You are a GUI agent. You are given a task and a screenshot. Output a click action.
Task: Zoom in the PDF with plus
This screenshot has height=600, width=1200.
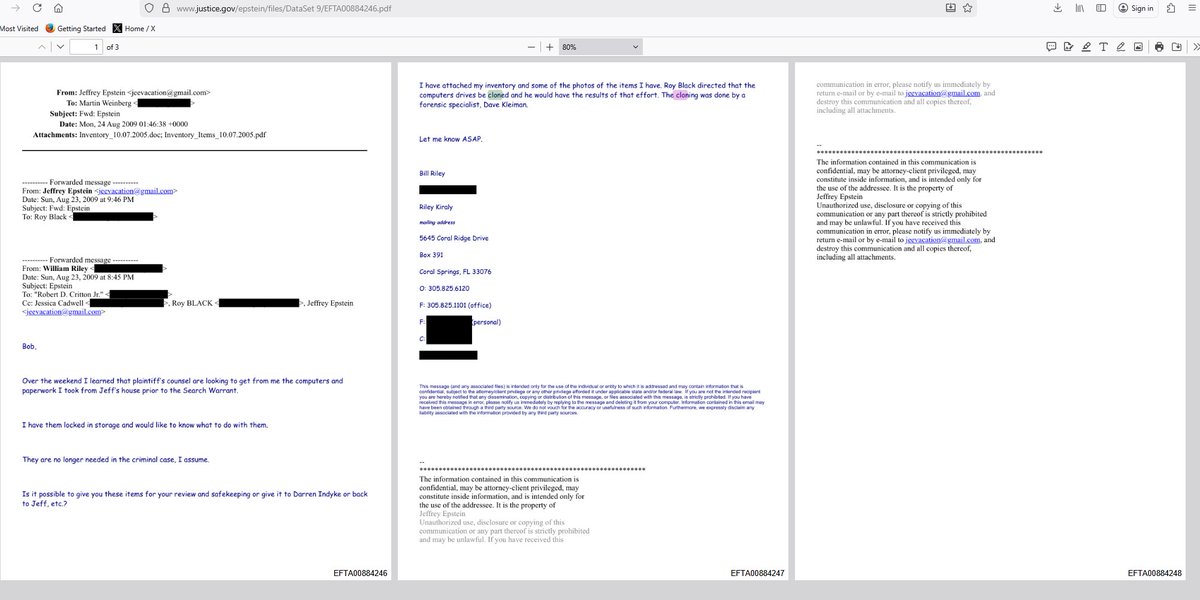point(550,47)
